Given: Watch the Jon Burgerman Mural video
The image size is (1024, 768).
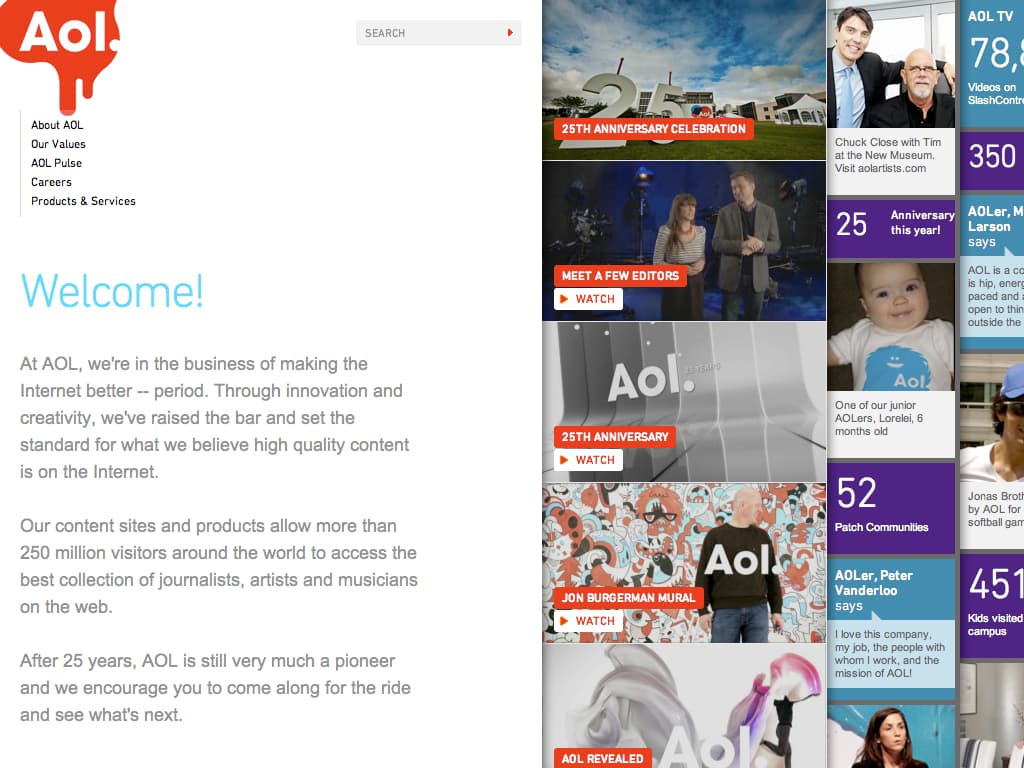Looking at the screenshot, I should tap(588, 621).
